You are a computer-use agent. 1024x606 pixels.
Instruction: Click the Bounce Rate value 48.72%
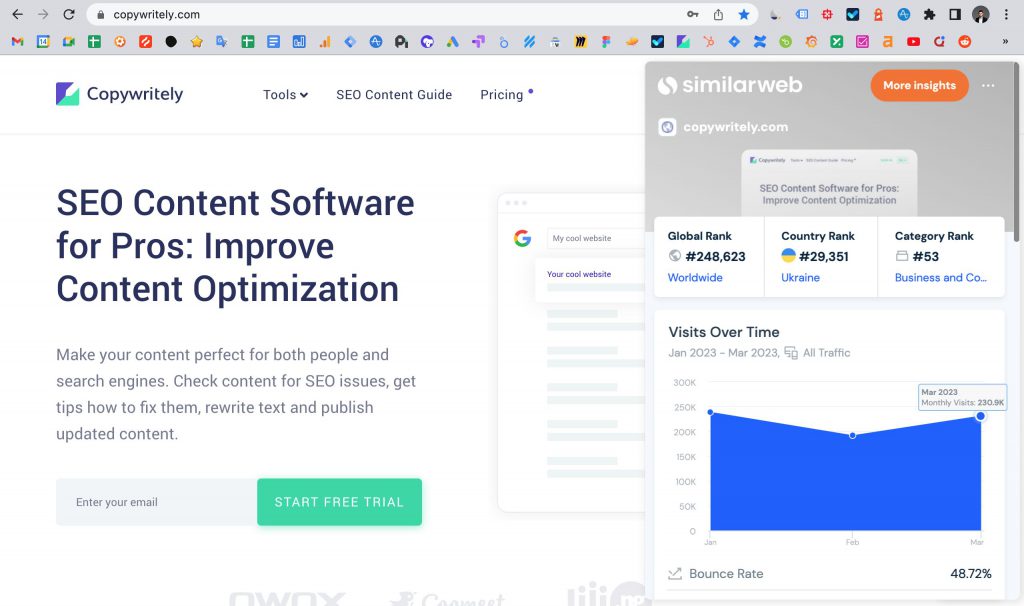point(970,574)
